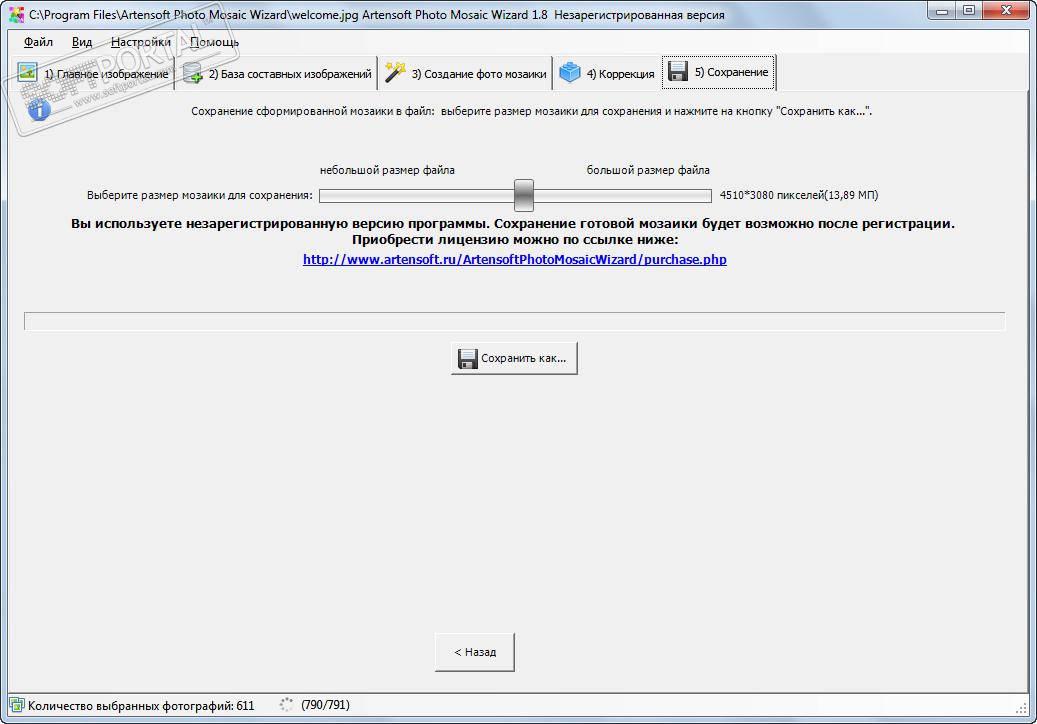Maximize the Photo Mosaic Wizard window
This screenshot has height=724, width=1037.
coord(969,11)
